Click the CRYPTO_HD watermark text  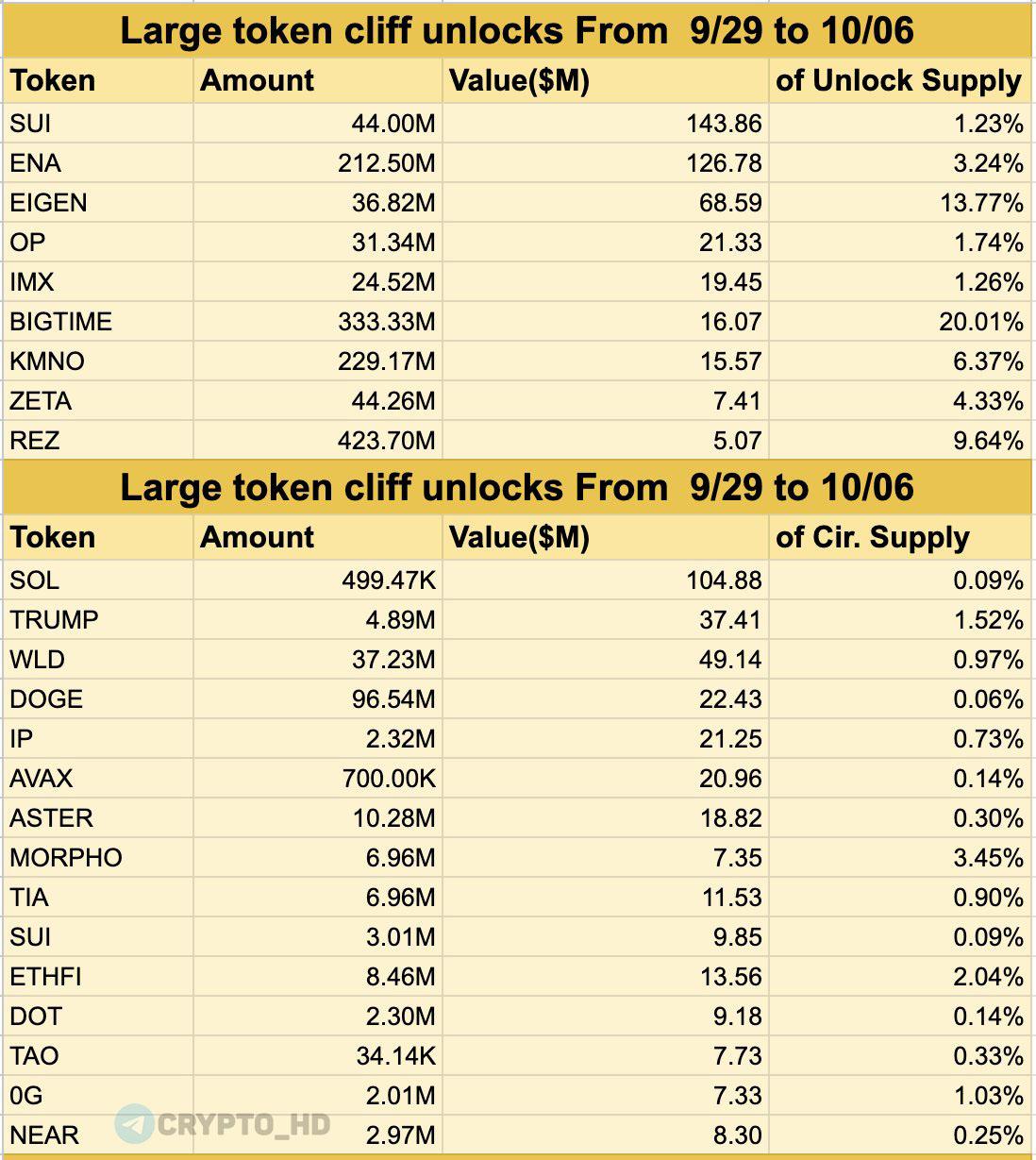(243, 1124)
